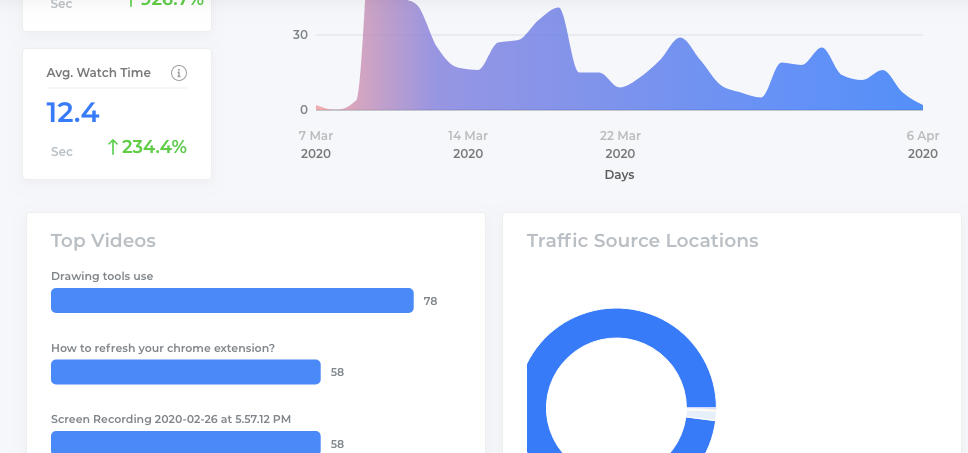Click the Days axis title
Image resolution: width=968 pixels, height=453 pixels.
coord(619,175)
